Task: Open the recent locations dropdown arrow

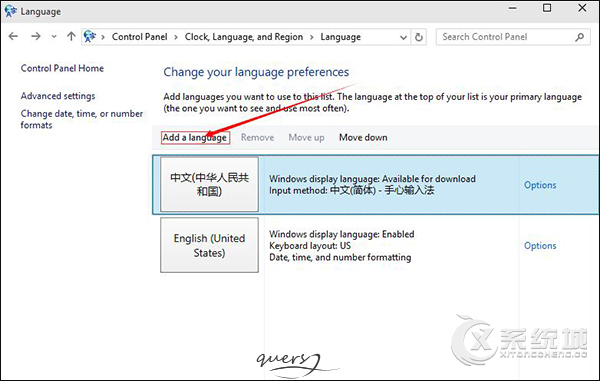Action: click(x=54, y=37)
